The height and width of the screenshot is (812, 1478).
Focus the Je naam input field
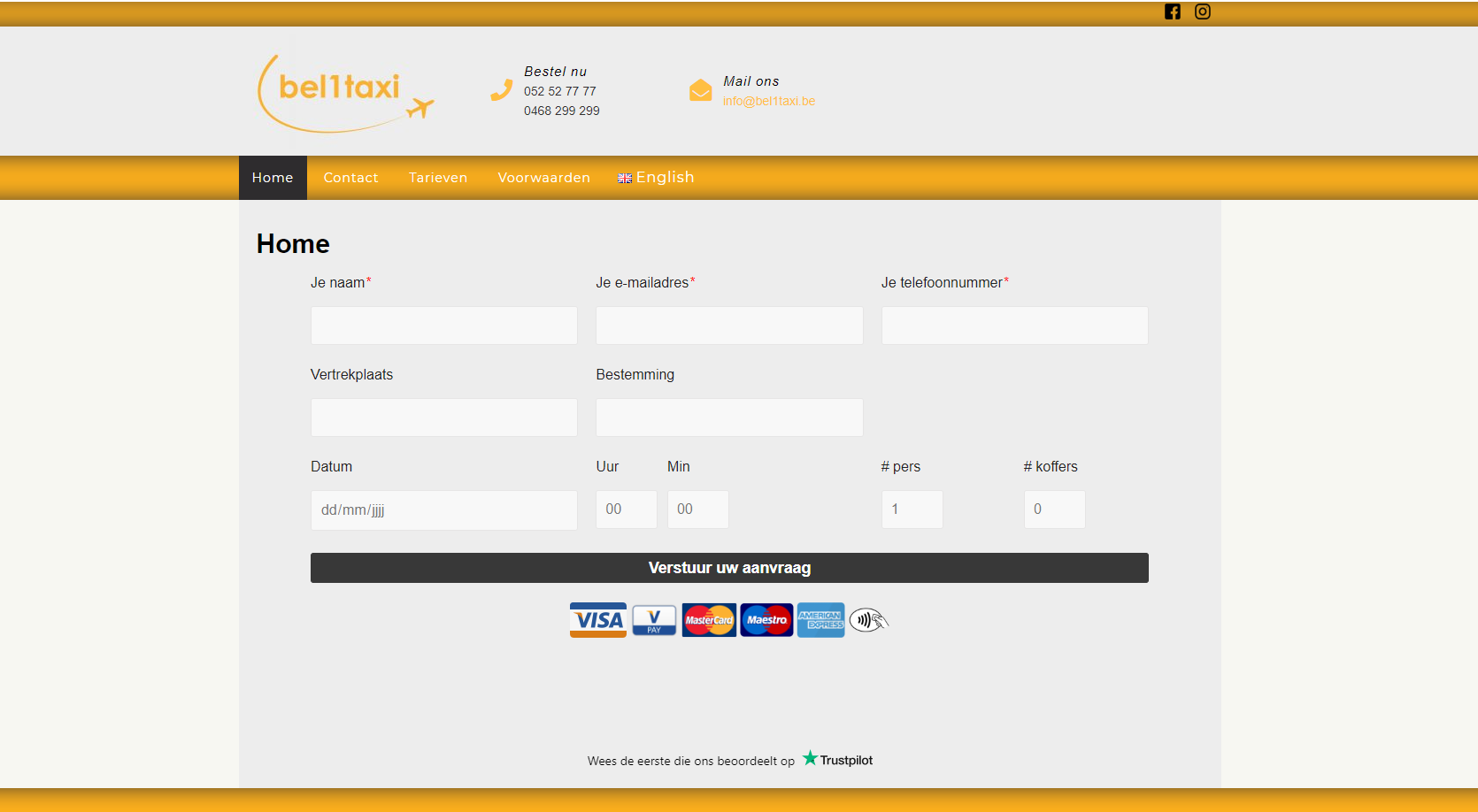coord(444,326)
